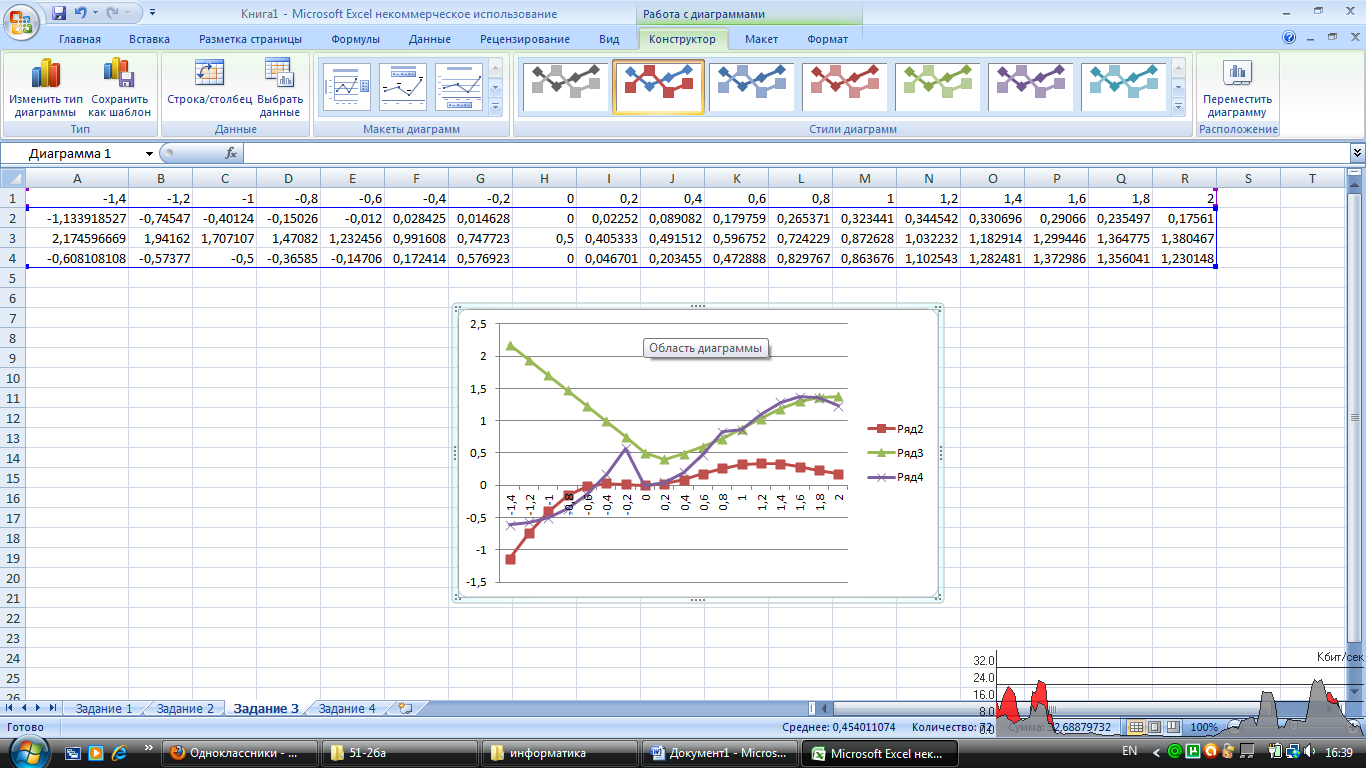
Task: Click the select-all corner of the sheet
Action: point(12,178)
